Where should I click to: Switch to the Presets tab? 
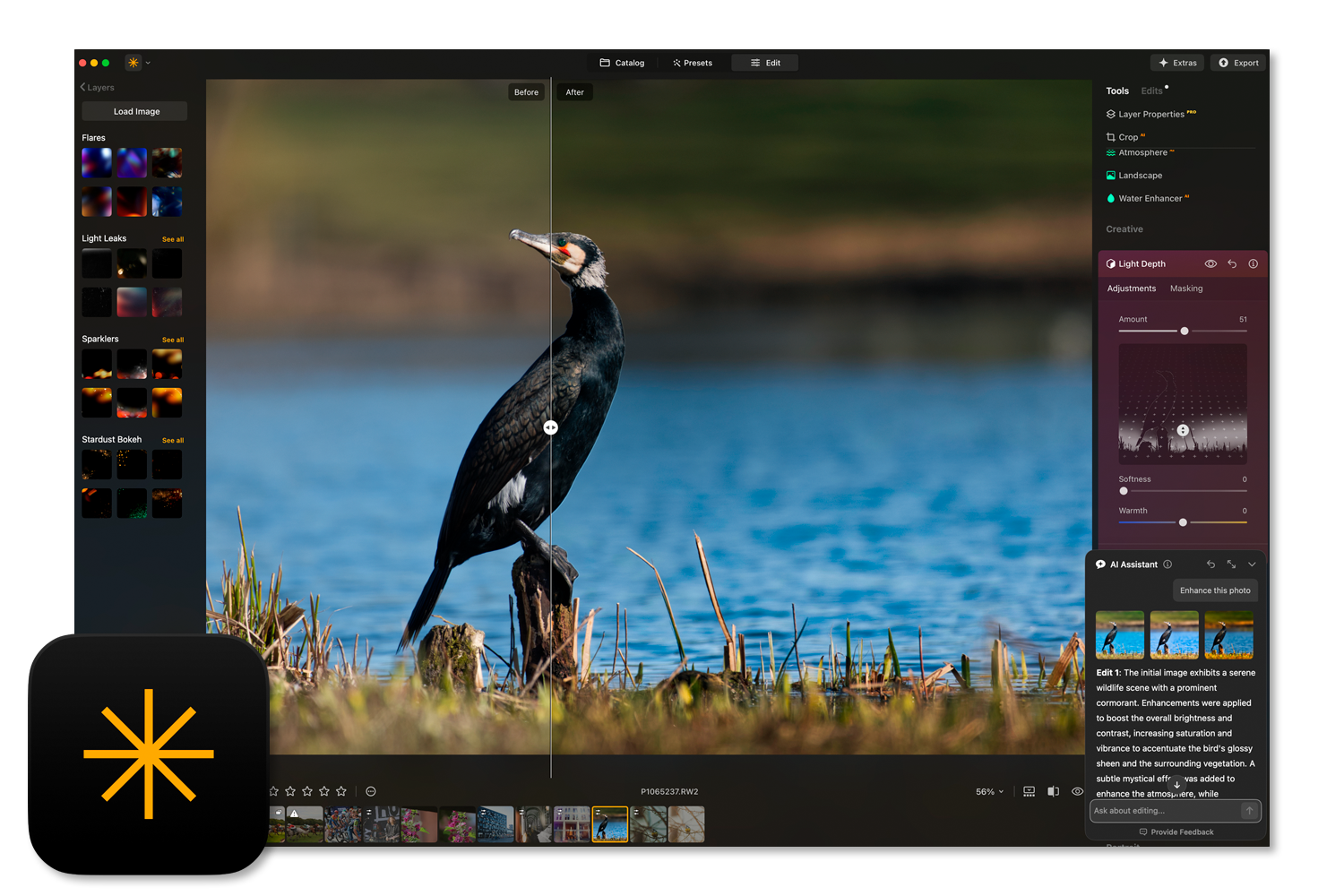[x=693, y=63]
